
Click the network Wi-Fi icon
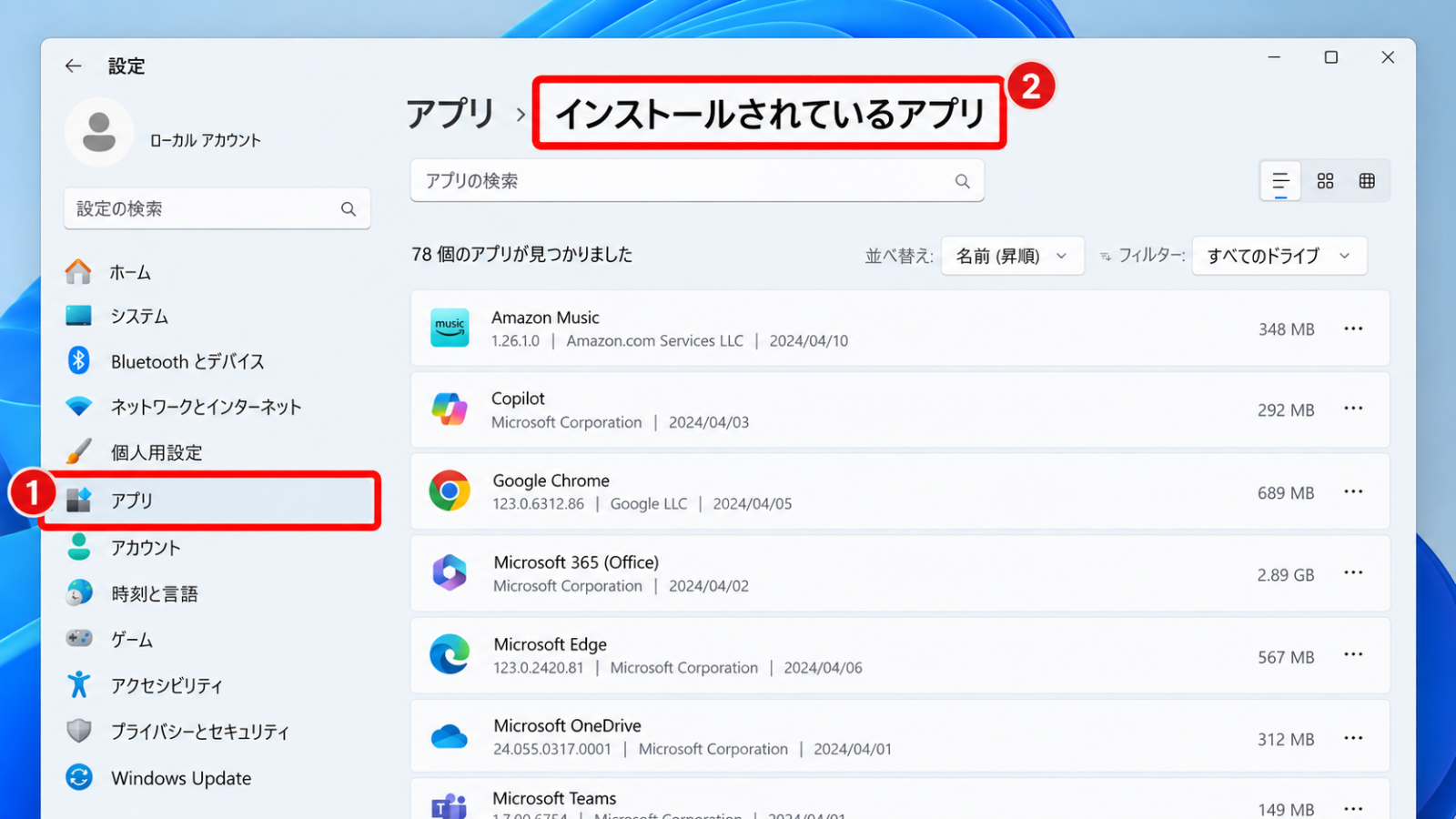tap(78, 406)
